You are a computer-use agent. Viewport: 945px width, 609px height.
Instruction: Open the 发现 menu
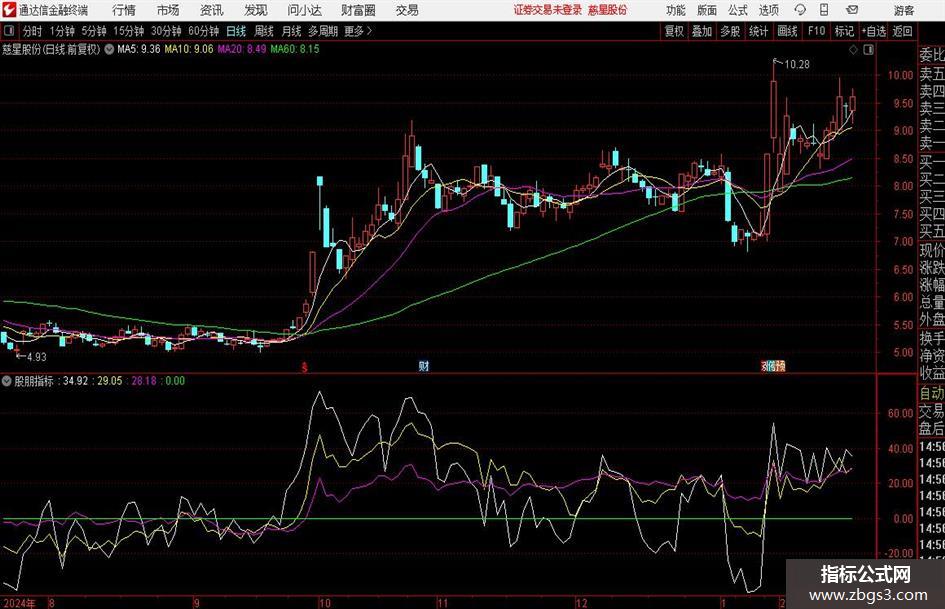256,10
